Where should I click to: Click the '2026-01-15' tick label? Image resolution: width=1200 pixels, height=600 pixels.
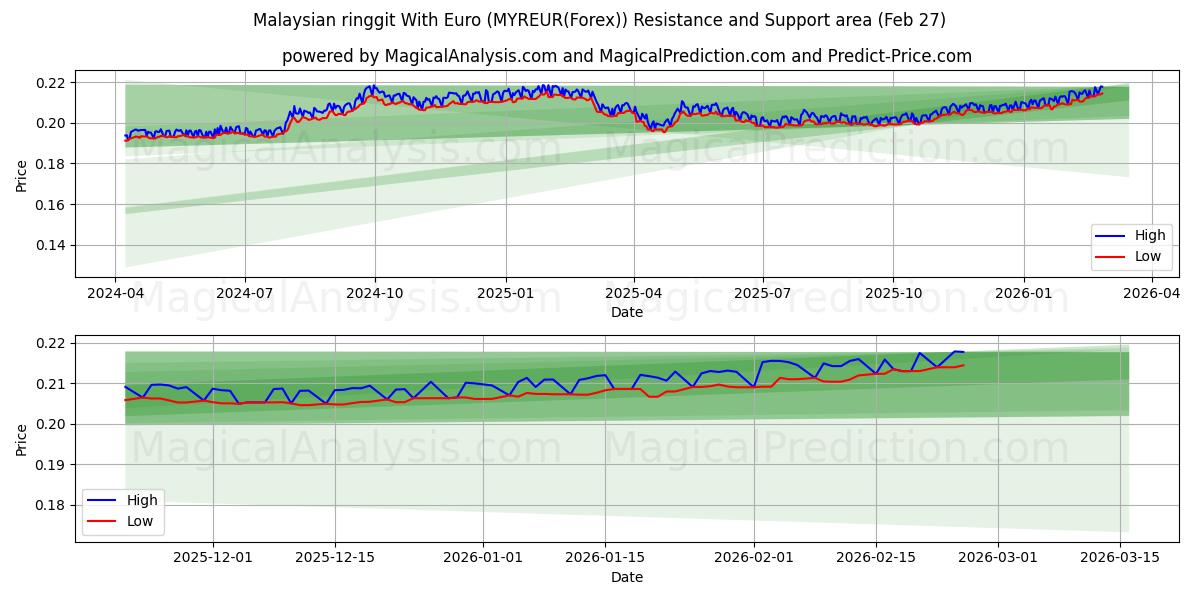coord(604,558)
